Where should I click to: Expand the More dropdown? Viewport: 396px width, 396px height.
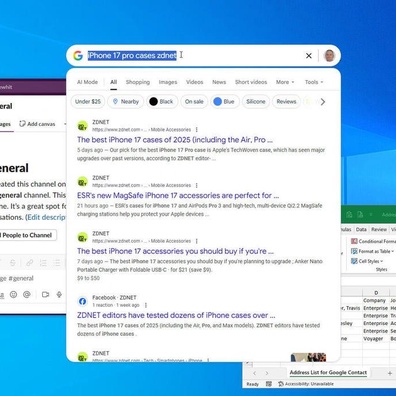(285, 82)
